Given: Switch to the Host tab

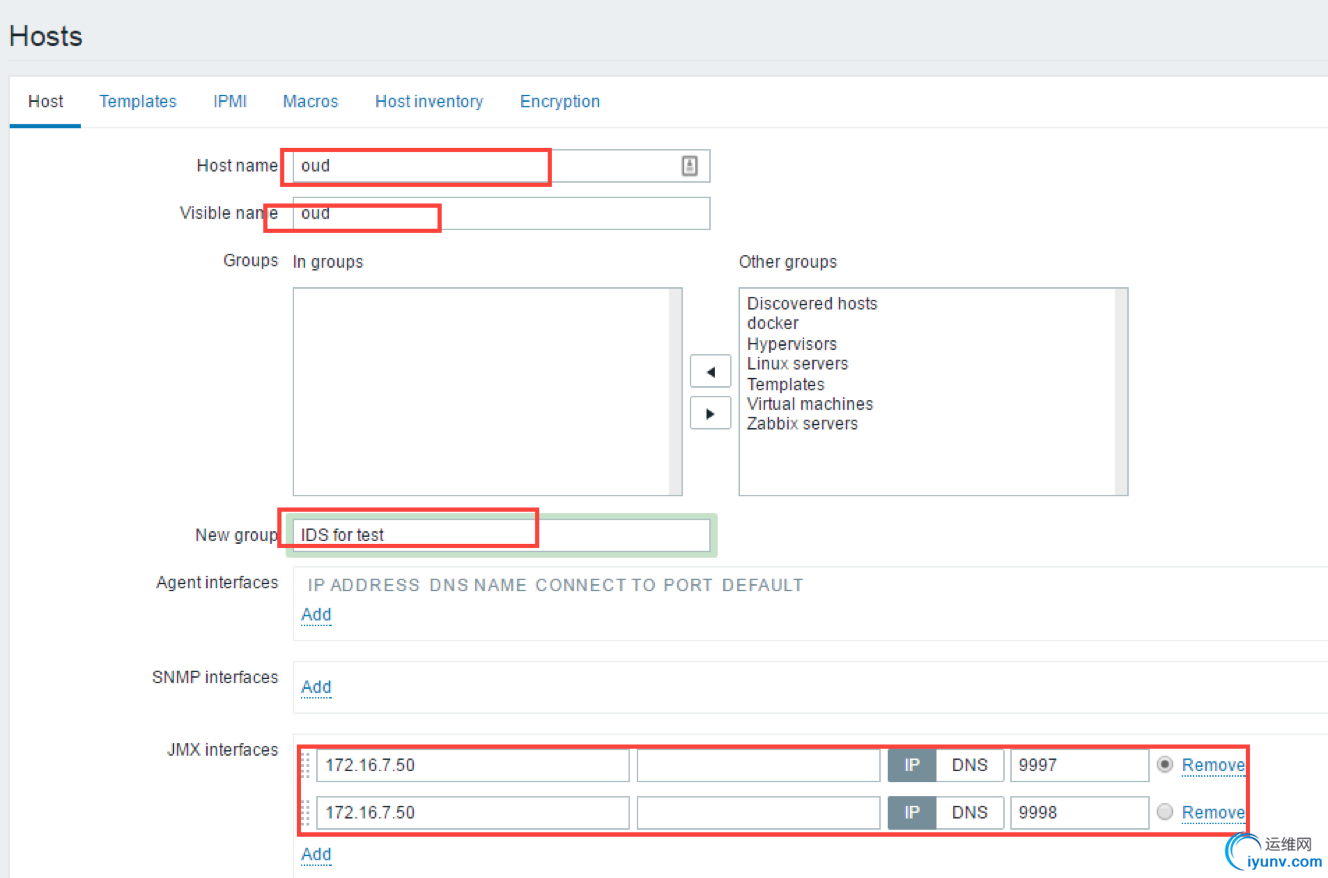Looking at the screenshot, I should click(46, 101).
